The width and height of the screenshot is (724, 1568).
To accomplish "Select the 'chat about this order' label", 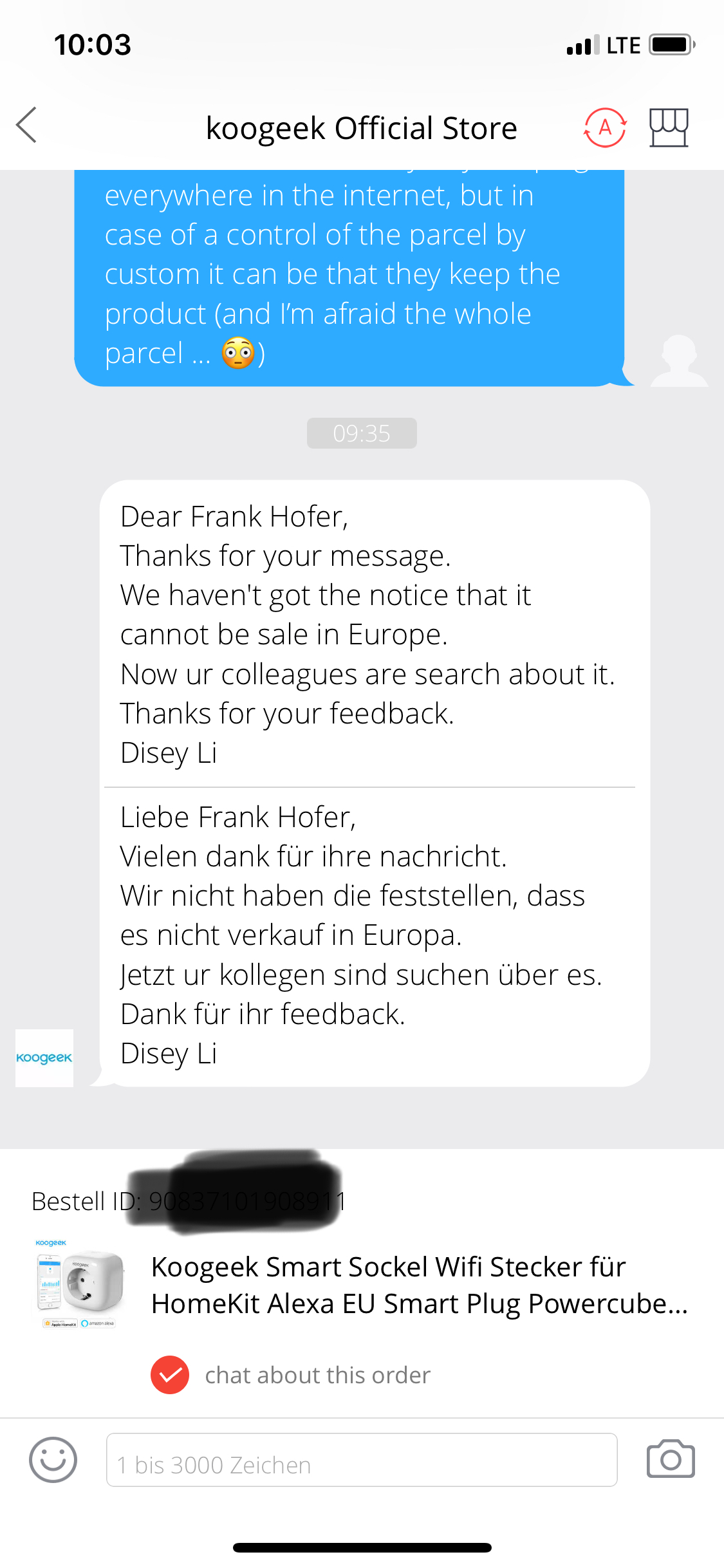I will 317,1375.
